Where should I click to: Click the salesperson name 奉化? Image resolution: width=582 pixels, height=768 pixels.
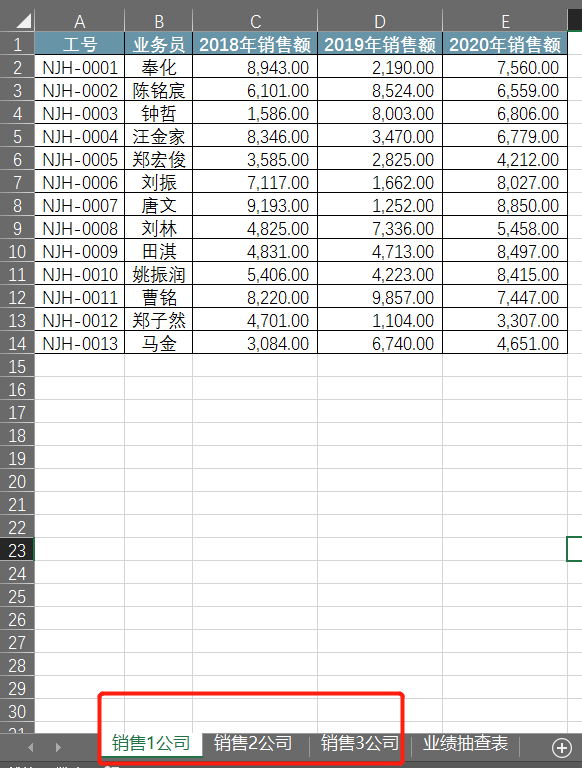tap(159, 68)
